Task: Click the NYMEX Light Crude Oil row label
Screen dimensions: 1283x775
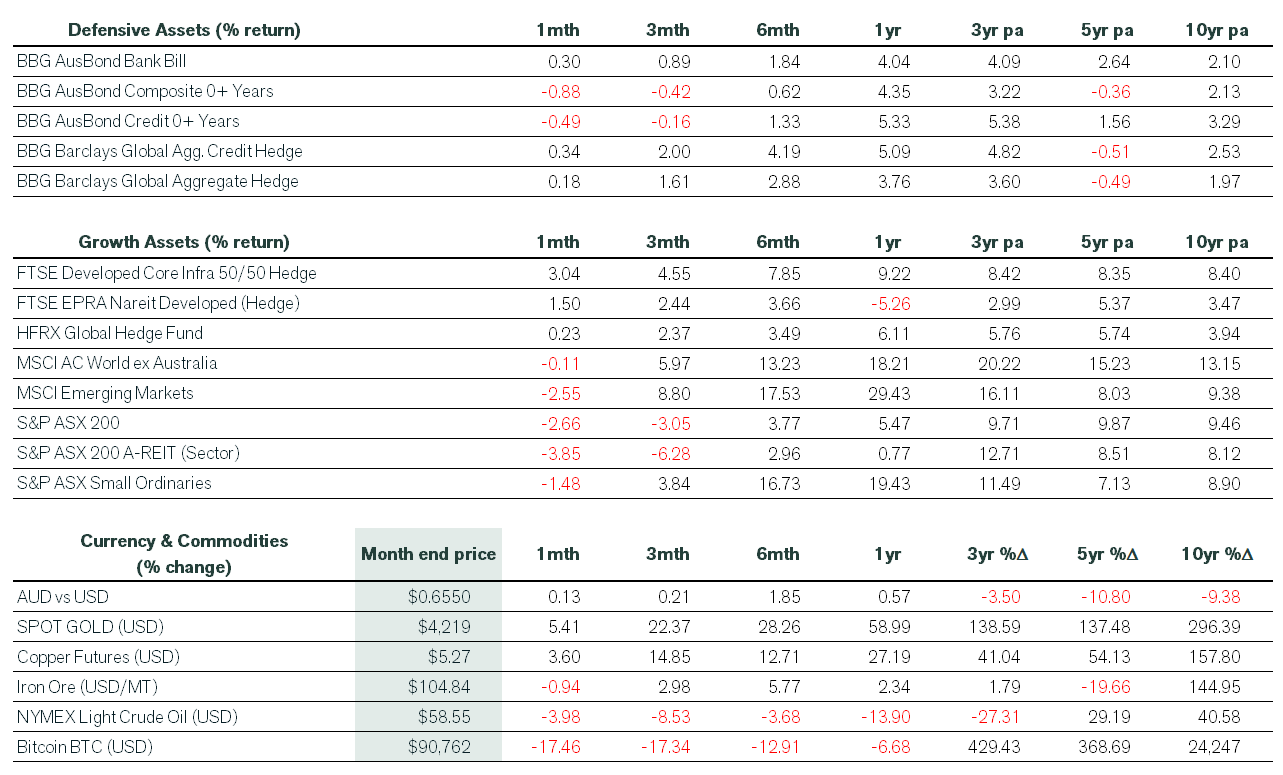Action: pos(129,717)
